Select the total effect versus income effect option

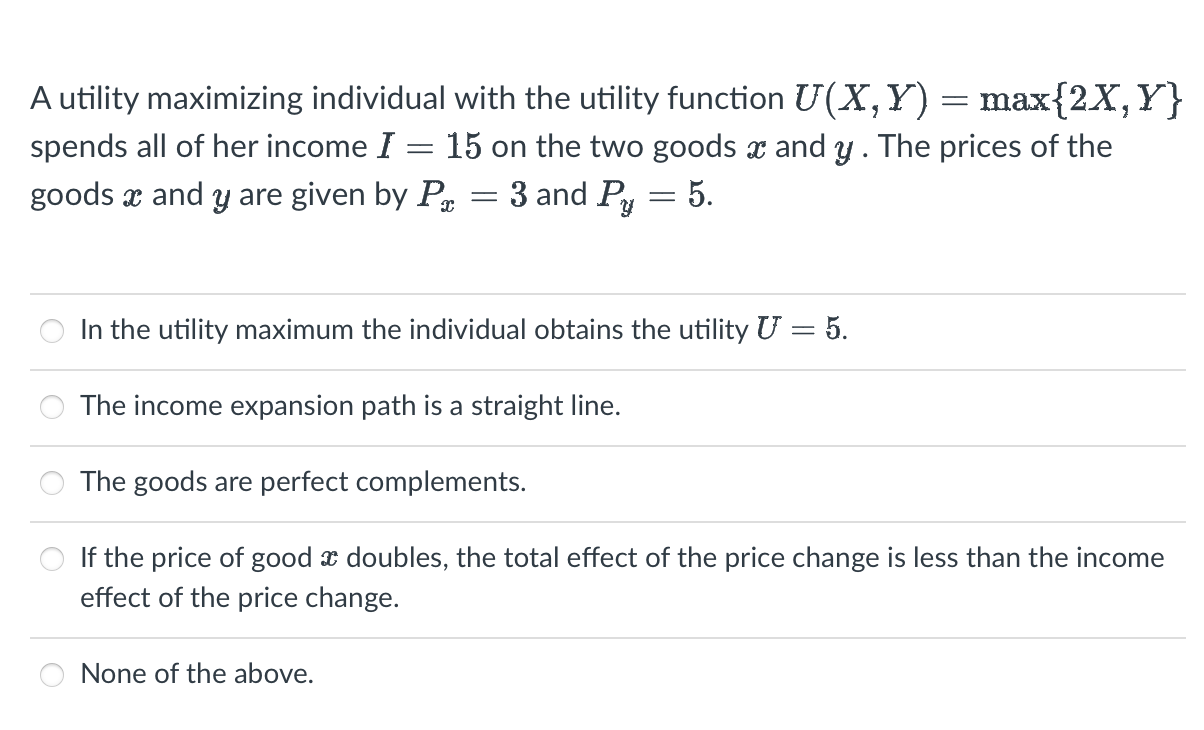click(x=52, y=558)
